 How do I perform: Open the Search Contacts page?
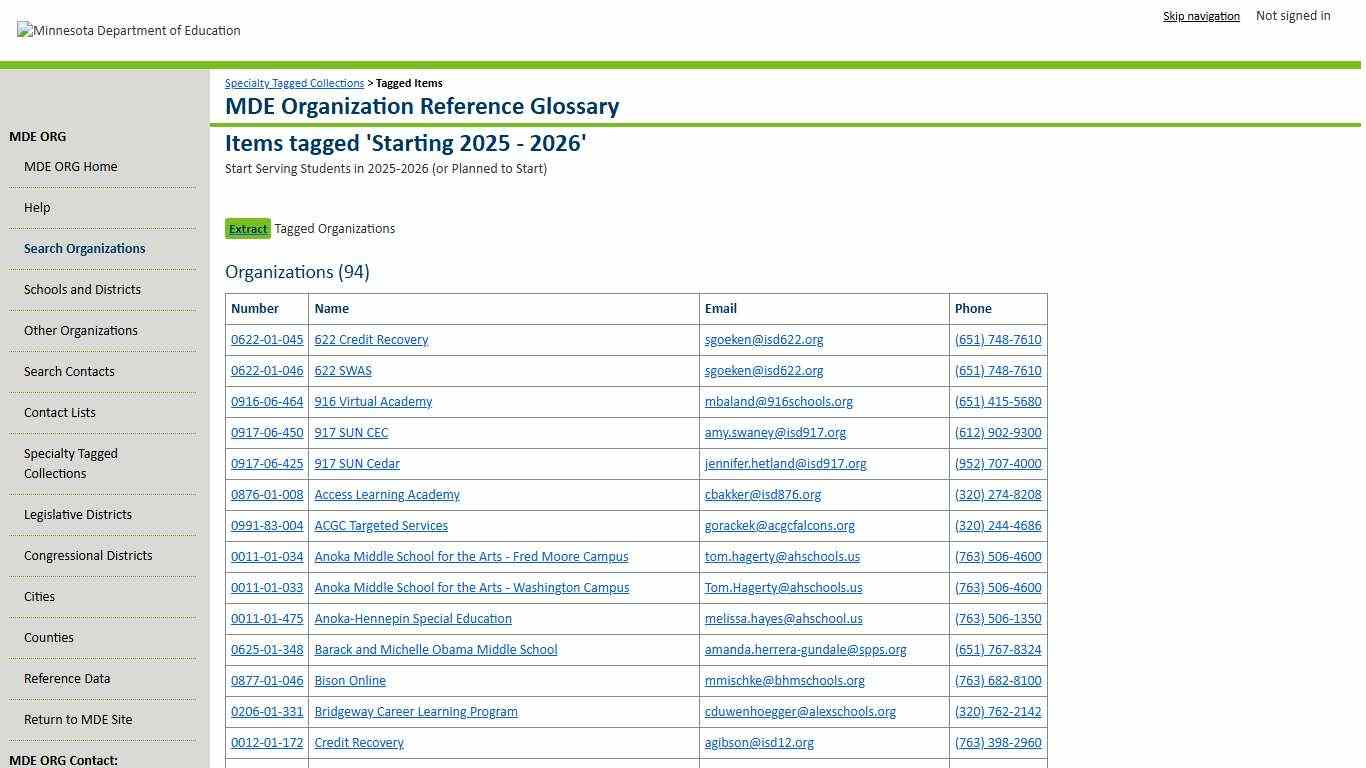[69, 371]
